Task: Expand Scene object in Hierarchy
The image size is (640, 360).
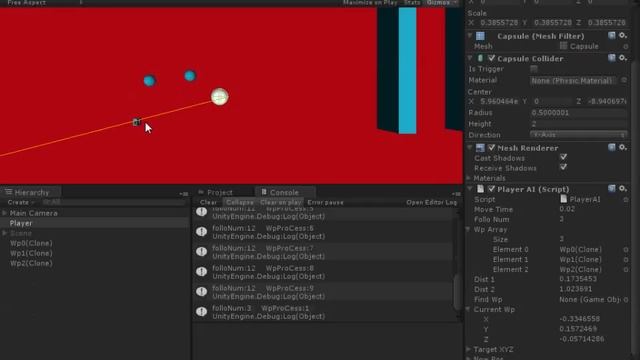Action: (4, 233)
